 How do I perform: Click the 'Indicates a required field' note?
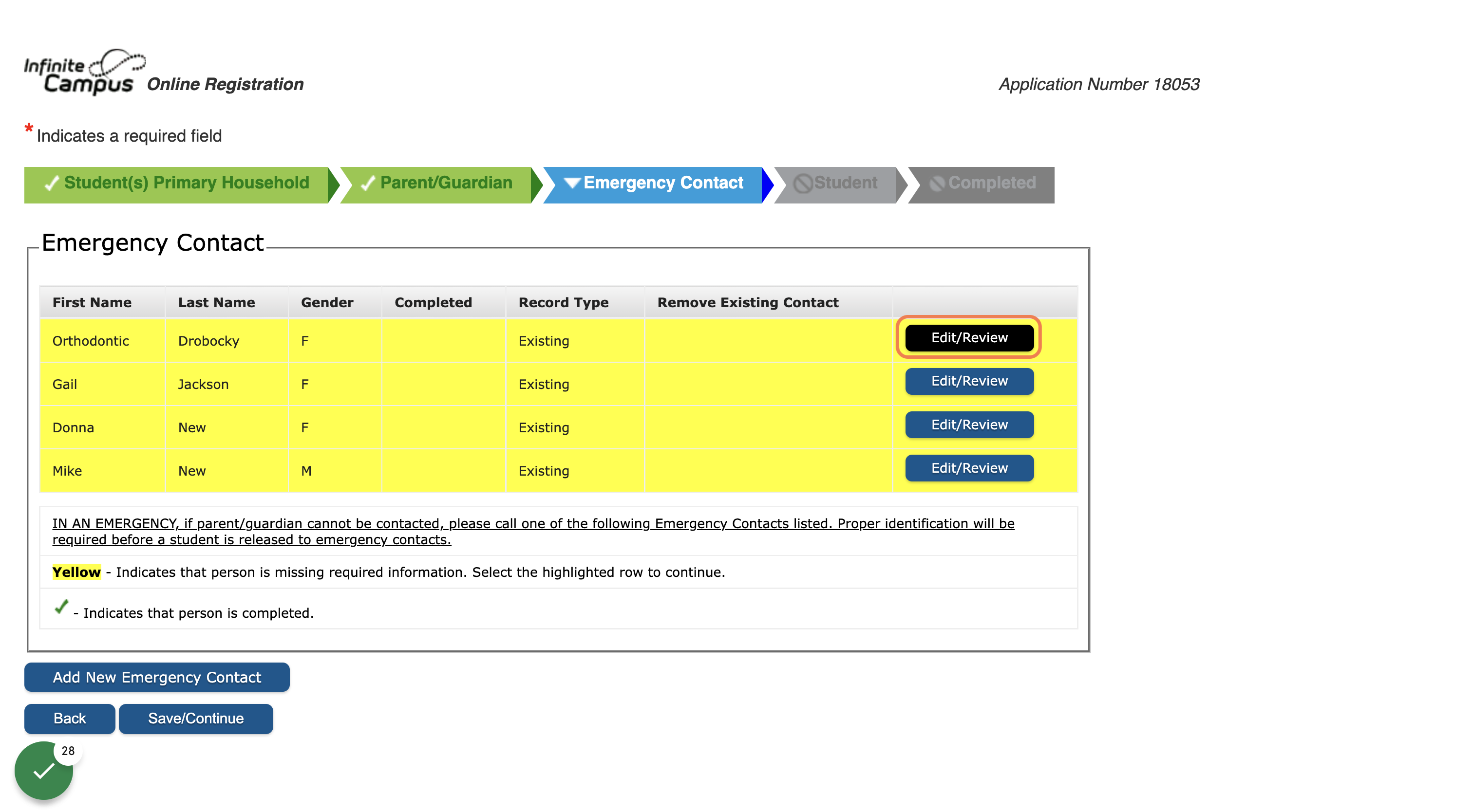point(129,136)
